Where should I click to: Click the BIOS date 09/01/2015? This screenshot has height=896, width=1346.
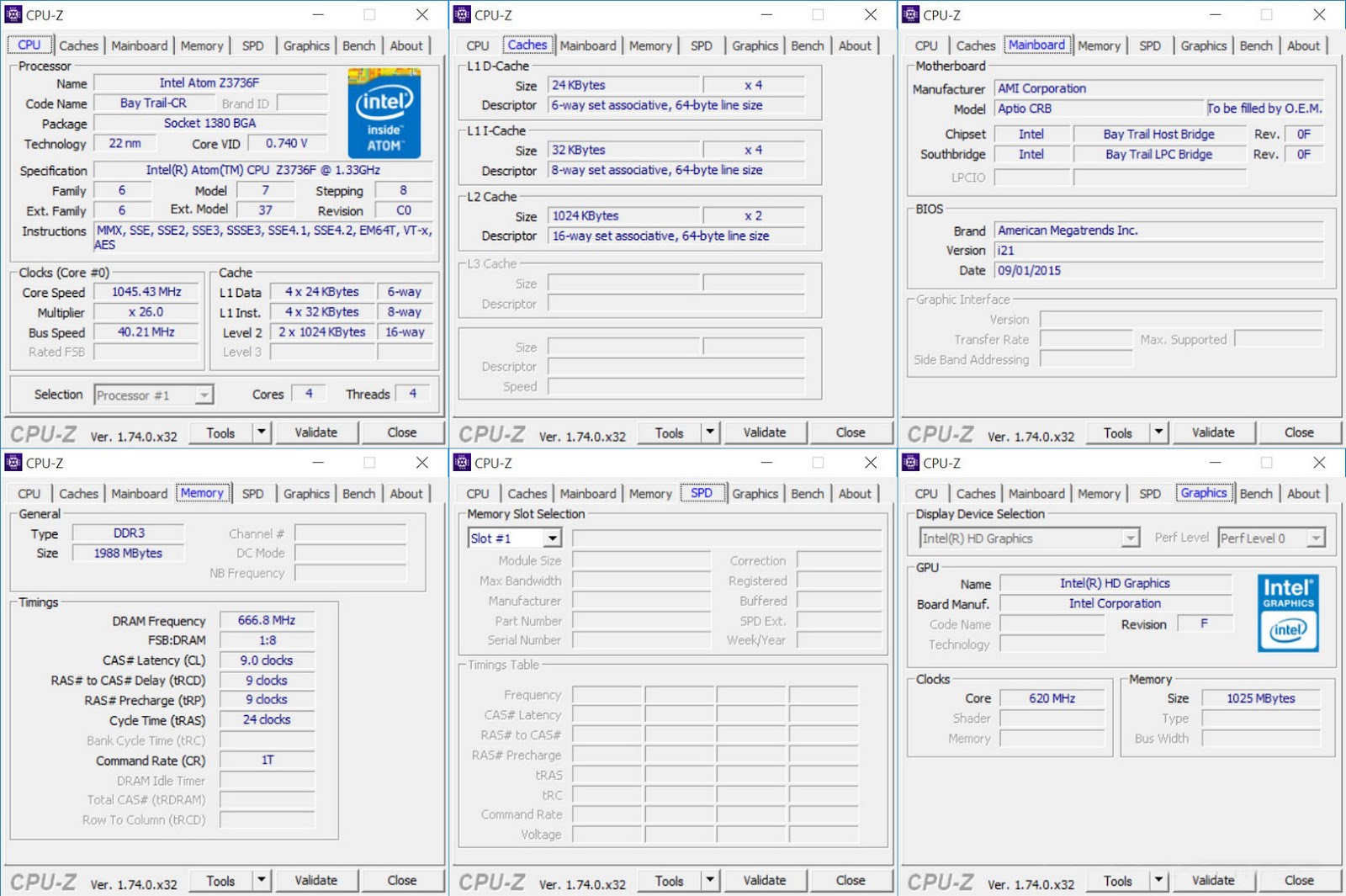tap(1158, 270)
